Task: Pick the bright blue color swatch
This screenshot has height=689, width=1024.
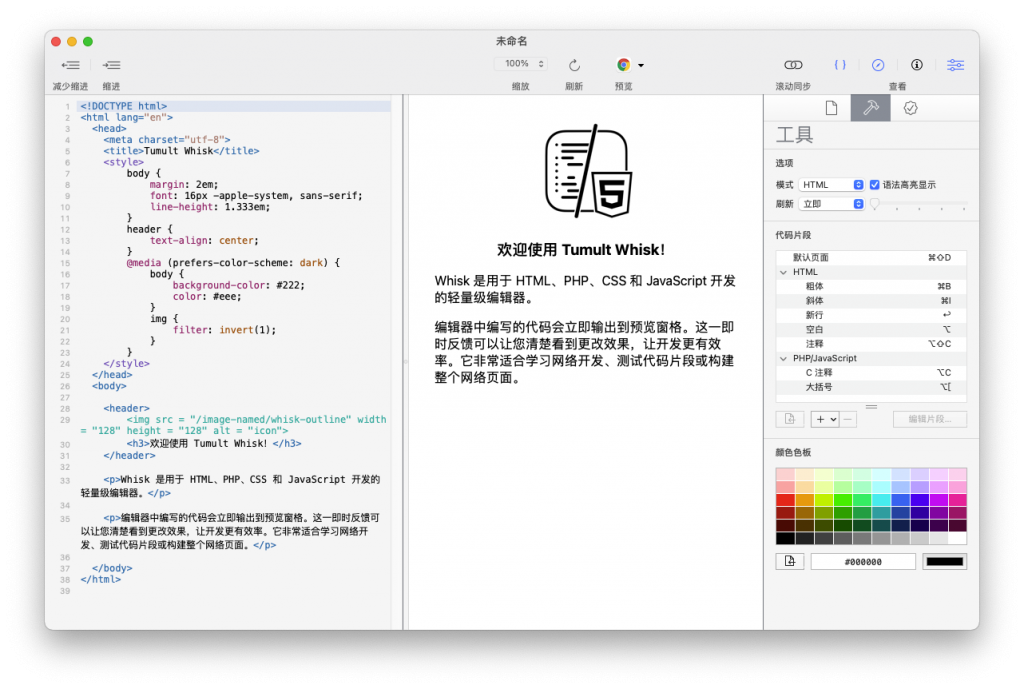Action: [x=900, y=500]
